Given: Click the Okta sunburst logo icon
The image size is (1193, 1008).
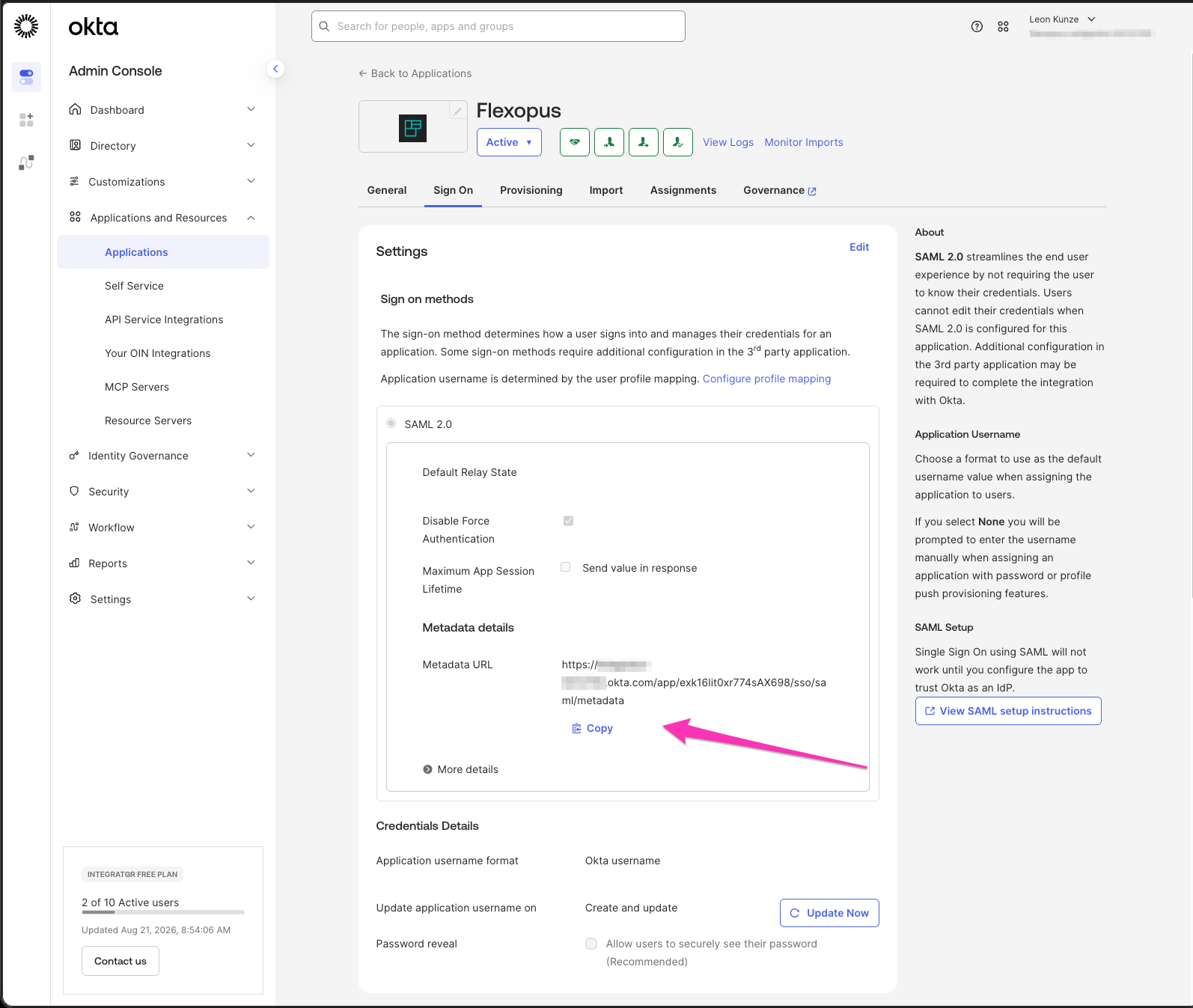Looking at the screenshot, I should tap(26, 26).
